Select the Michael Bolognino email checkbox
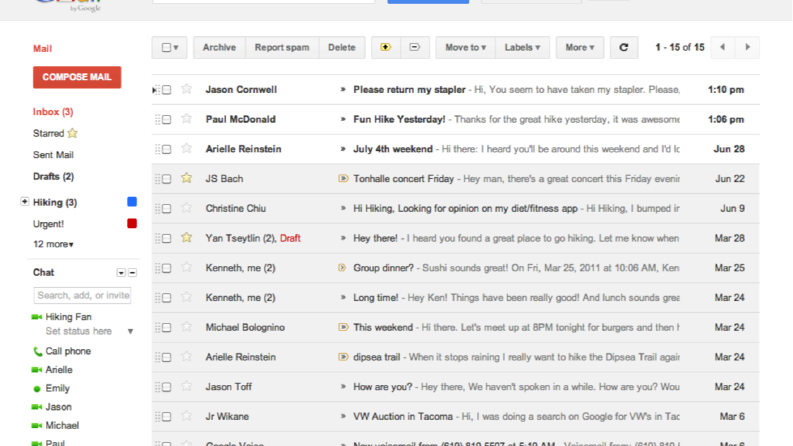Screen dimensions: 793x446 point(166,328)
